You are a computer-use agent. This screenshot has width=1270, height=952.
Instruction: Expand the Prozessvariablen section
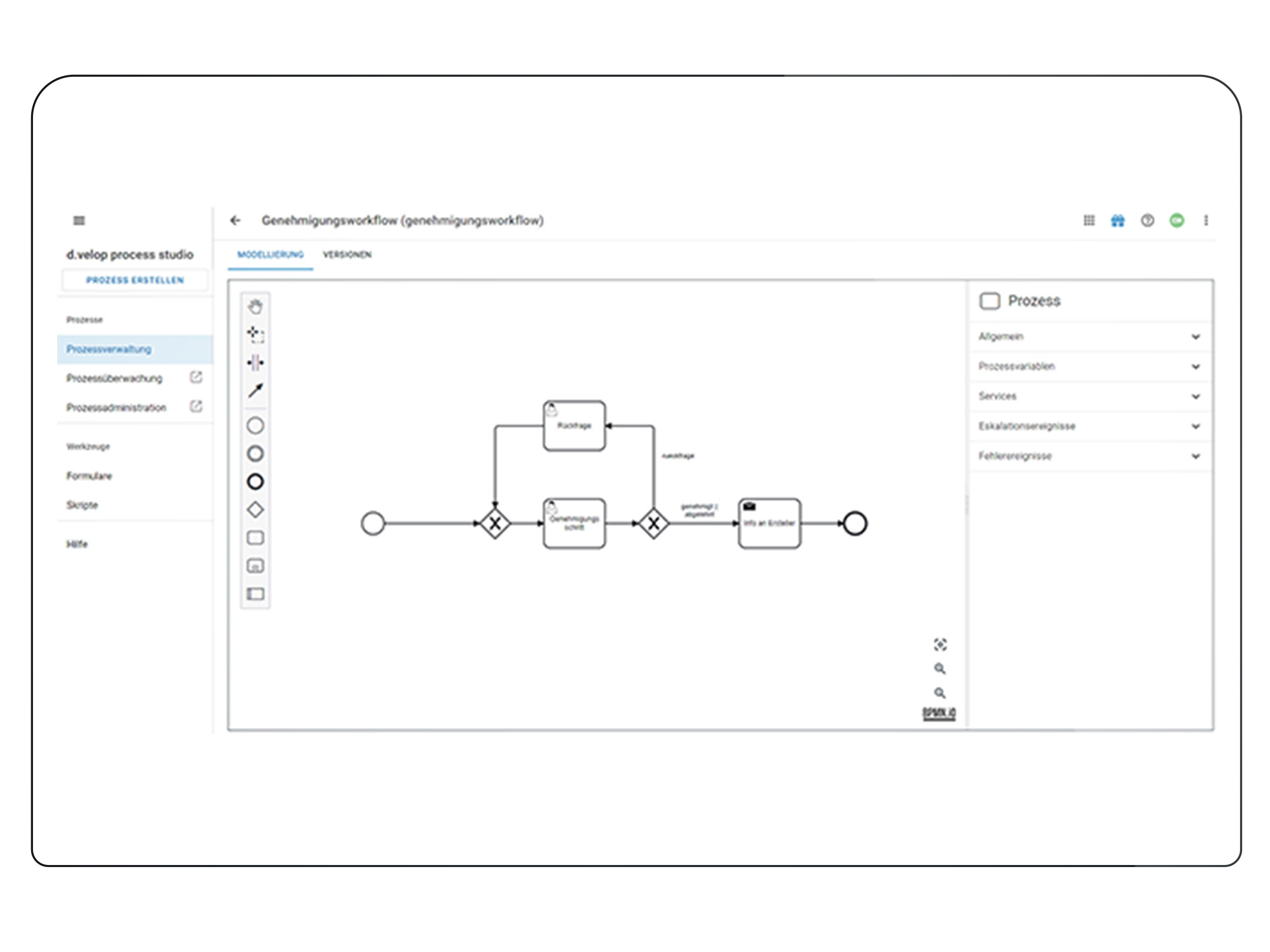pos(1091,367)
